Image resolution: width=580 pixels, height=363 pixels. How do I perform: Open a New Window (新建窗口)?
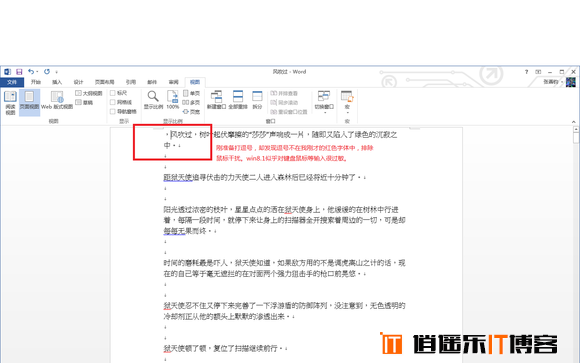click(x=216, y=100)
